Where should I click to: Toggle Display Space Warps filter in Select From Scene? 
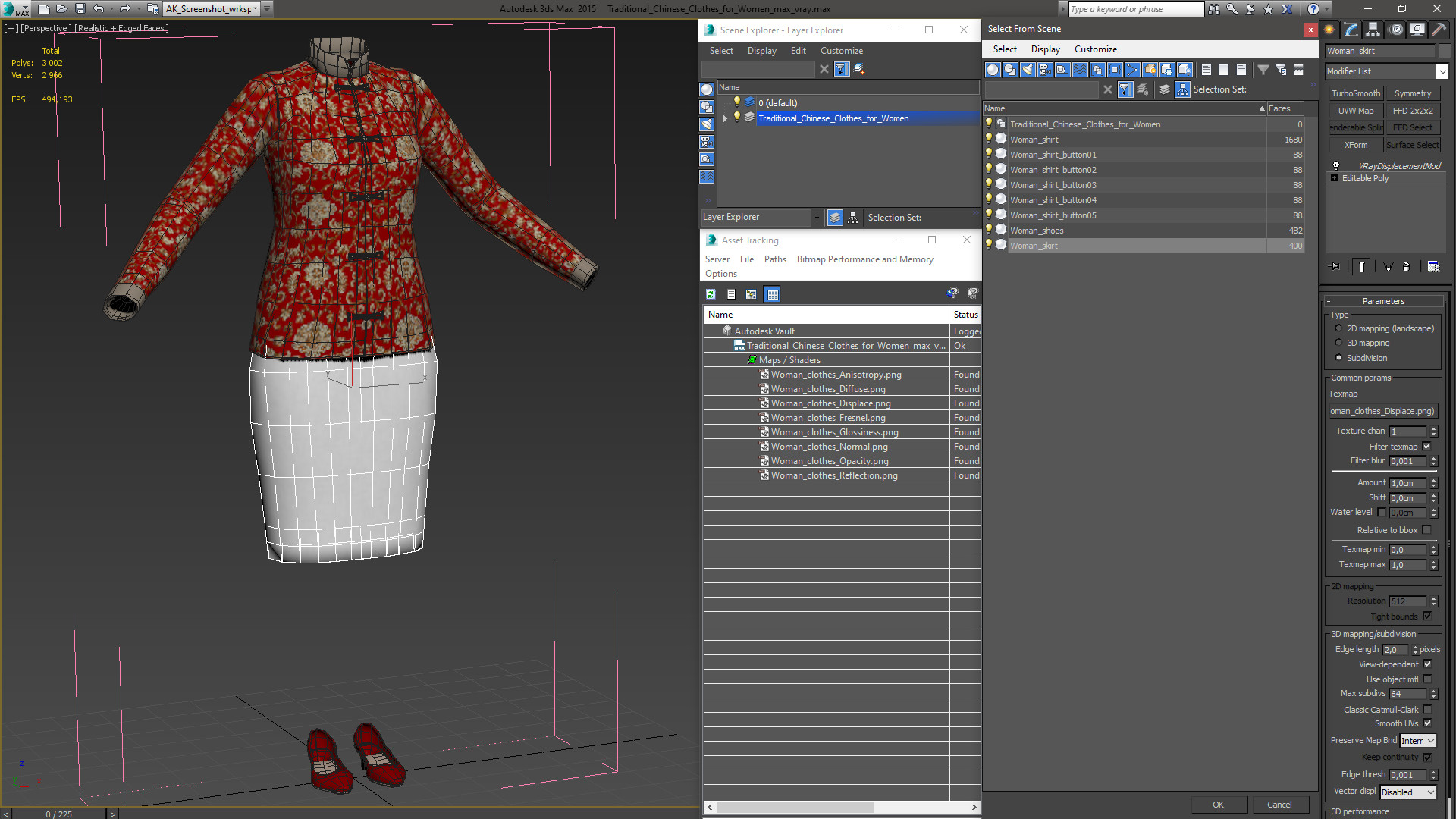[x=1080, y=70]
